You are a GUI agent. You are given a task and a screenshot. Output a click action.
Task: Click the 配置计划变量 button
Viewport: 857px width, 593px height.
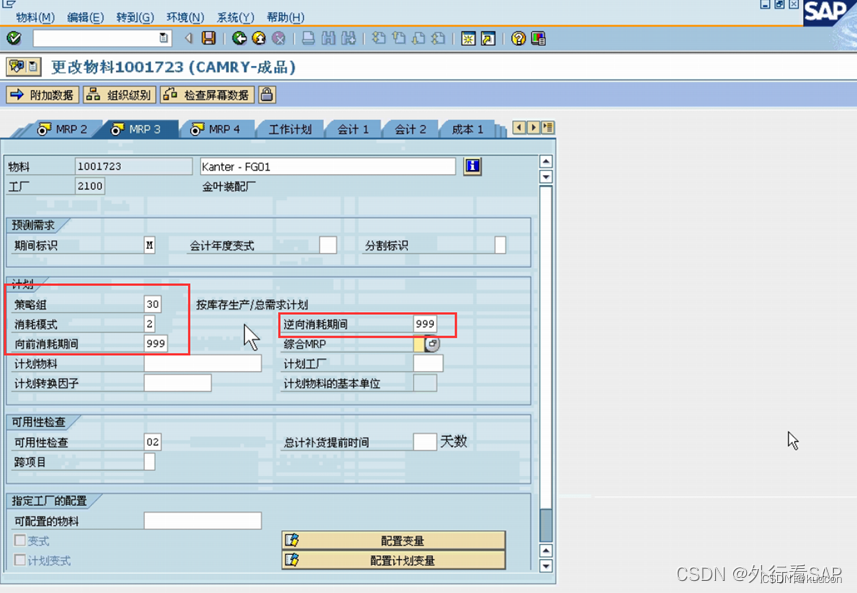(x=394, y=560)
